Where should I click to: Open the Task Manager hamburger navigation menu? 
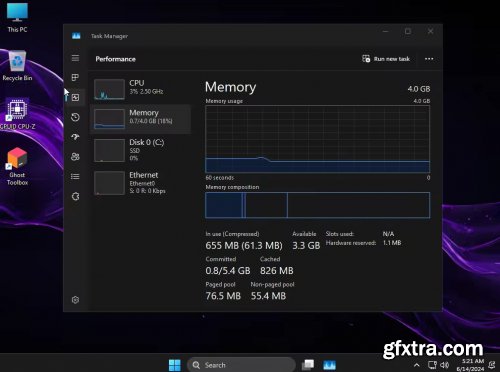pyautogui.click(x=75, y=58)
